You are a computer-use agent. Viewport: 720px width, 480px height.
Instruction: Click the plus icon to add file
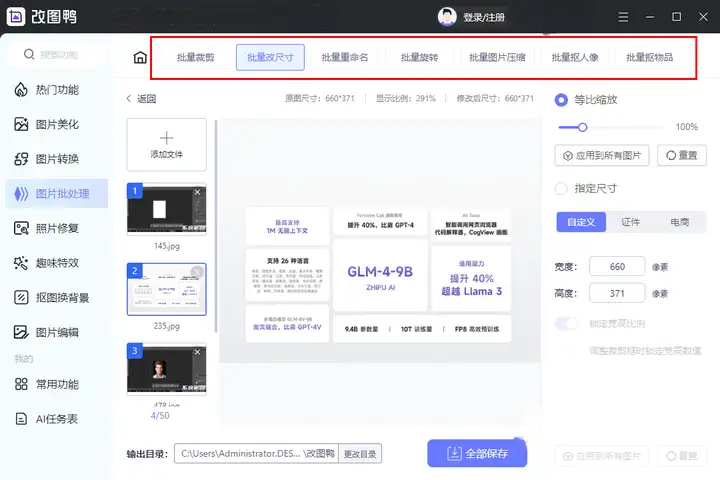pos(167,138)
